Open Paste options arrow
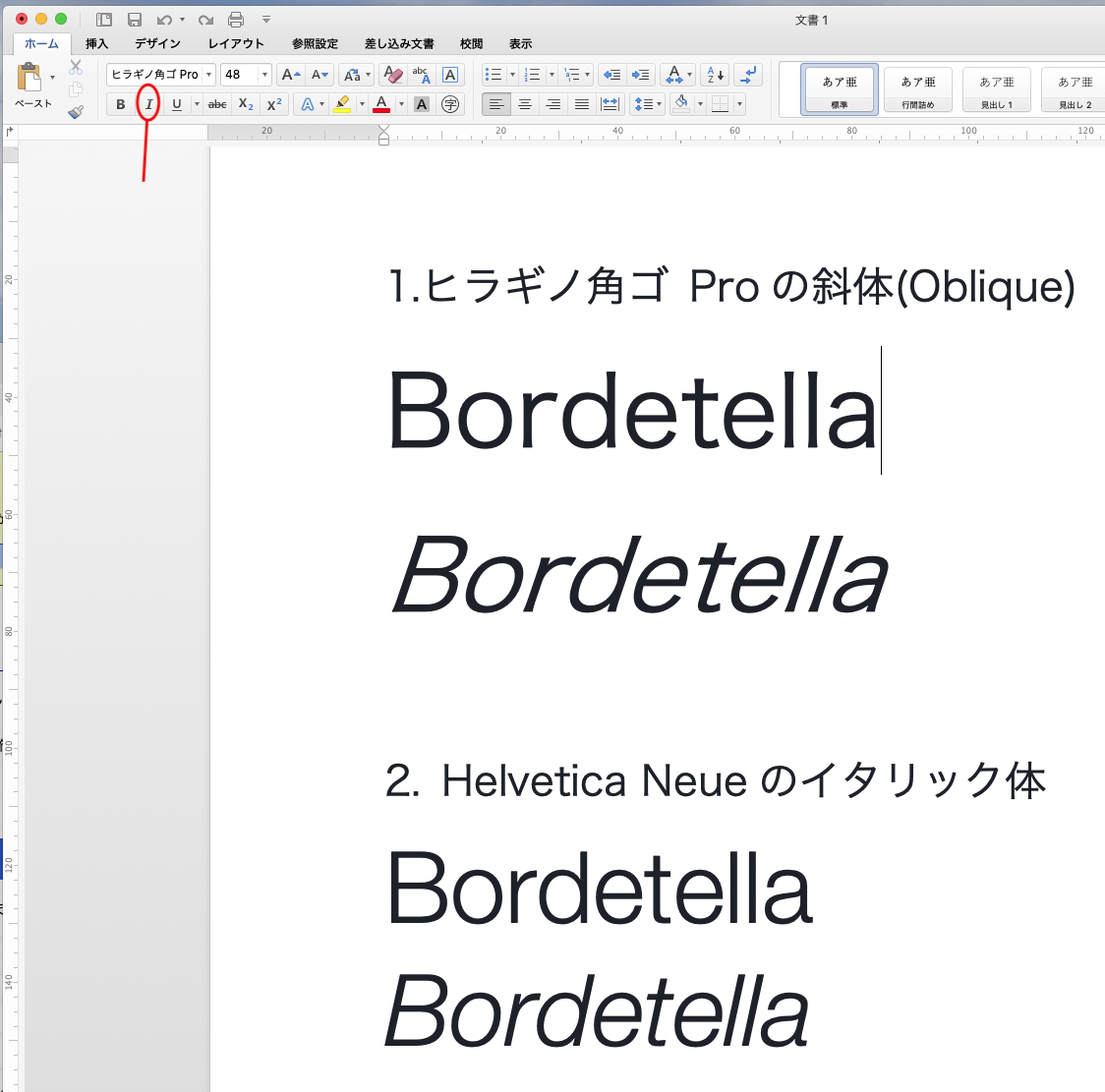The width and height of the screenshot is (1105, 1092). point(52,77)
